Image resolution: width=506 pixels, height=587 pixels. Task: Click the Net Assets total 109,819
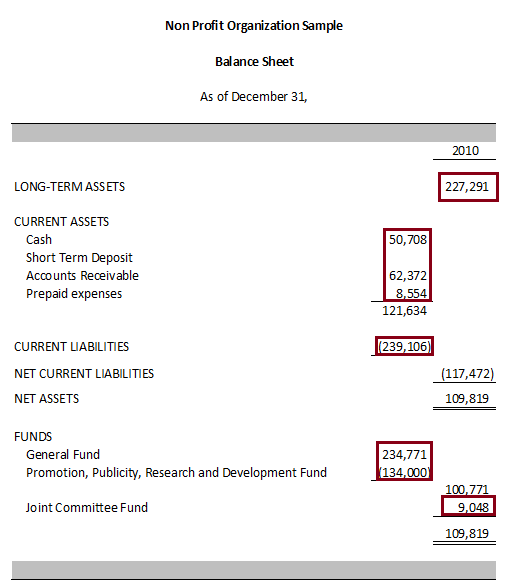(467, 398)
